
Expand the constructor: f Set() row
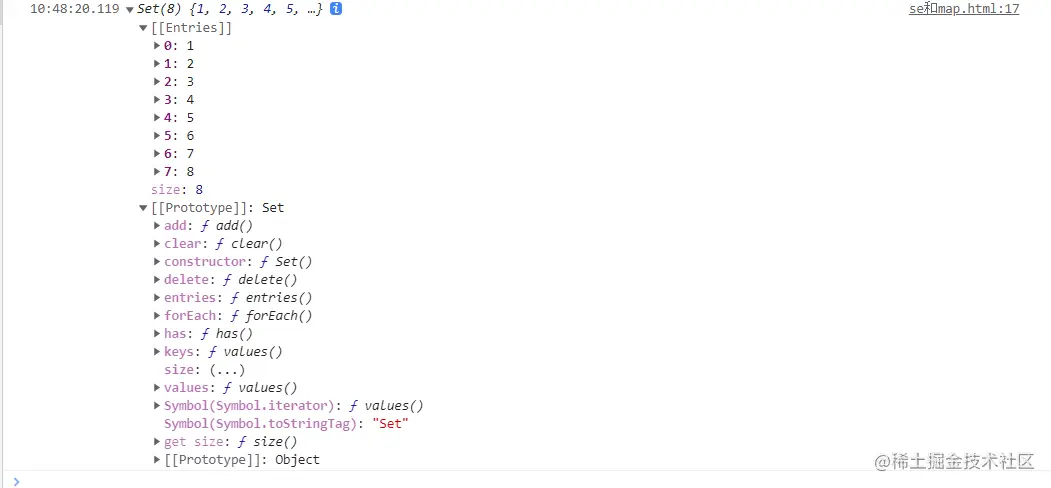click(x=158, y=261)
